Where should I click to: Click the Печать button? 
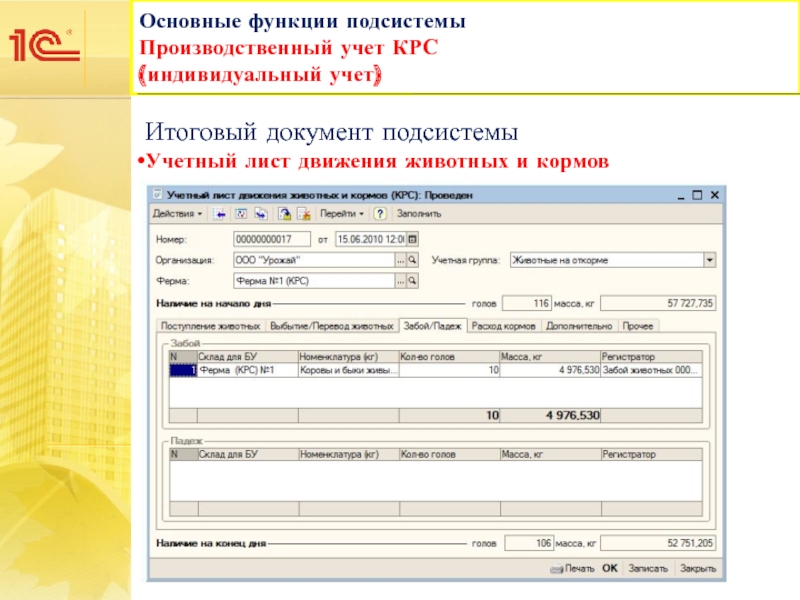point(573,568)
